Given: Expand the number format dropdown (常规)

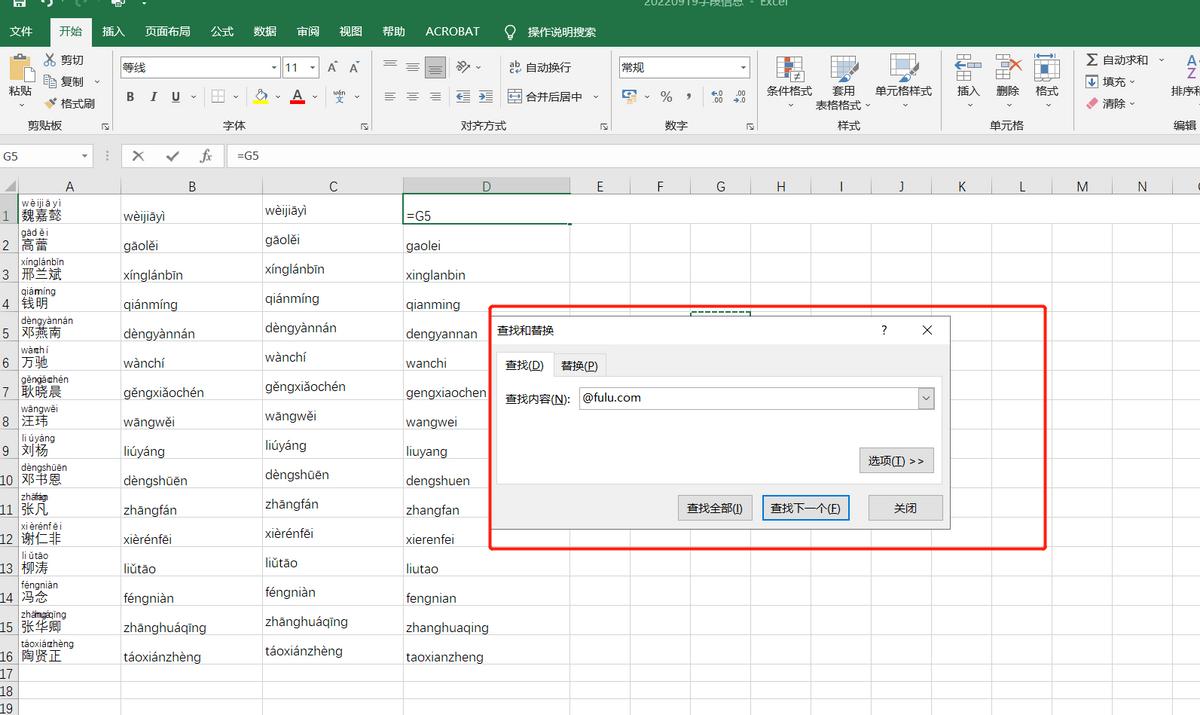Looking at the screenshot, I should [x=743, y=68].
